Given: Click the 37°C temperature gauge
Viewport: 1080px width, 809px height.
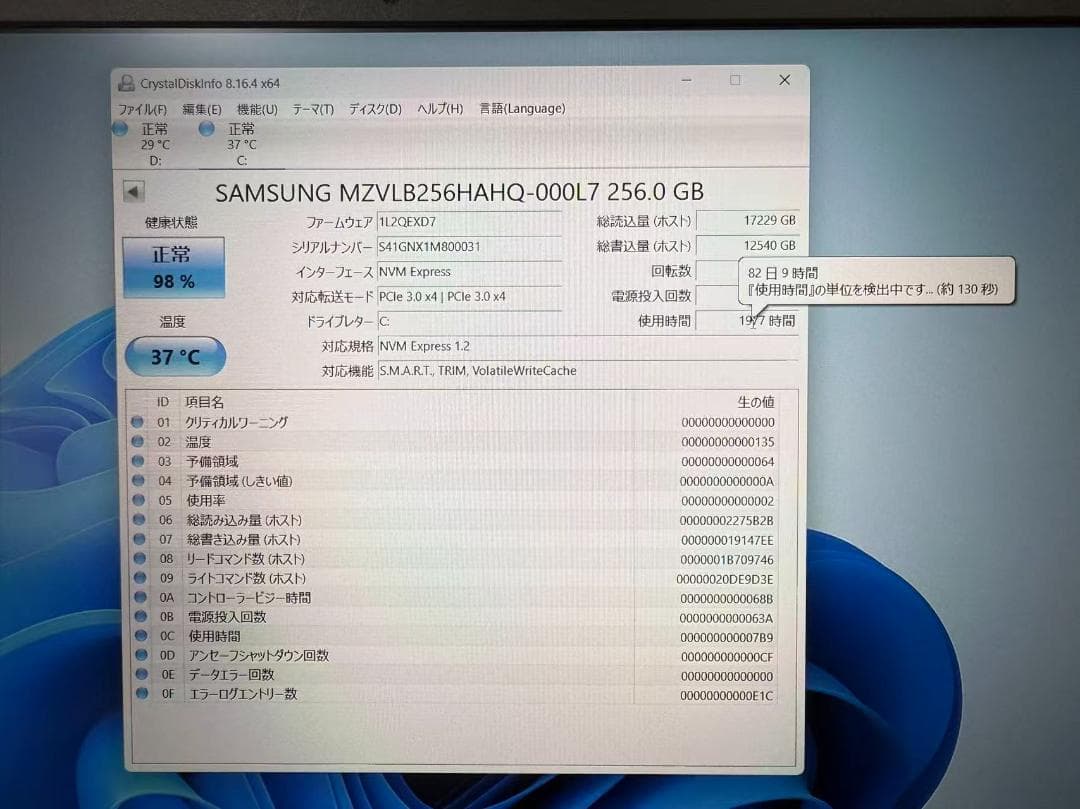Looking at the screenshot, I should [x=174, y=356].
